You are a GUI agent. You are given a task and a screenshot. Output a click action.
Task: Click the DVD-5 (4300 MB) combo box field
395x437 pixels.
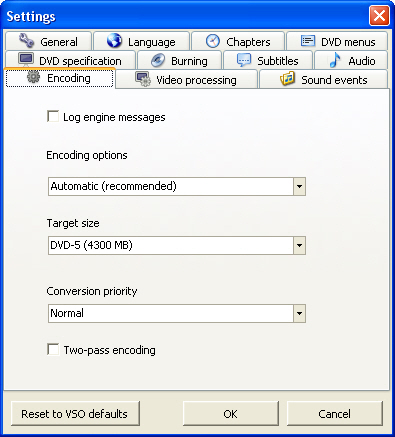177,246
